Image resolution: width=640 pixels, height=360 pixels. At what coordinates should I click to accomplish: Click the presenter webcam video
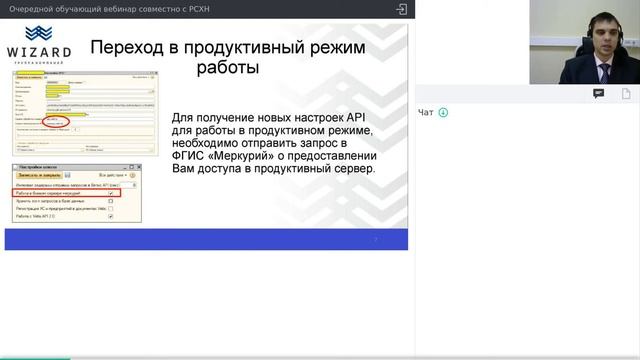[584, 42]
